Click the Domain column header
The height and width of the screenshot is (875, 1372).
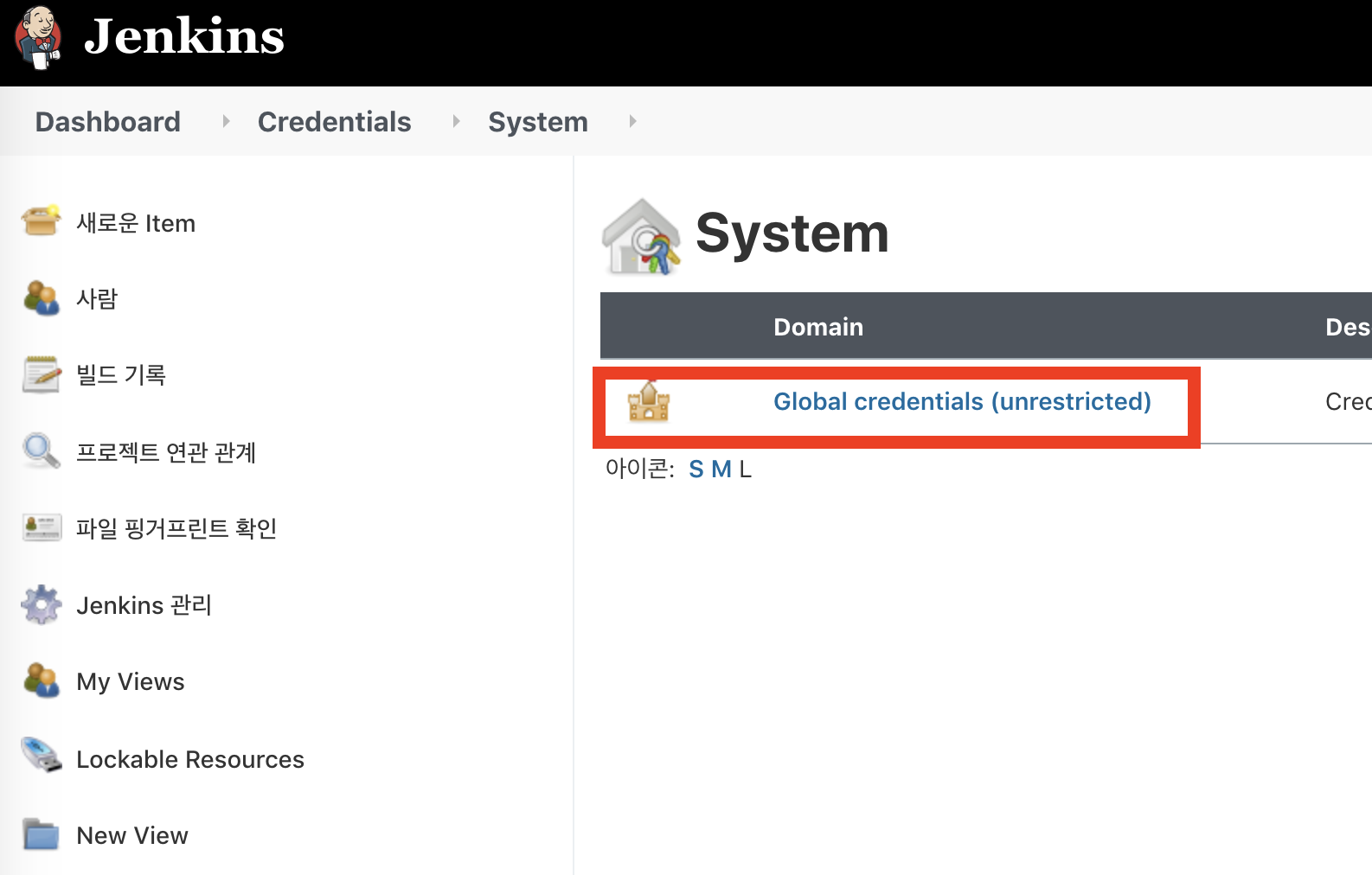818,327
